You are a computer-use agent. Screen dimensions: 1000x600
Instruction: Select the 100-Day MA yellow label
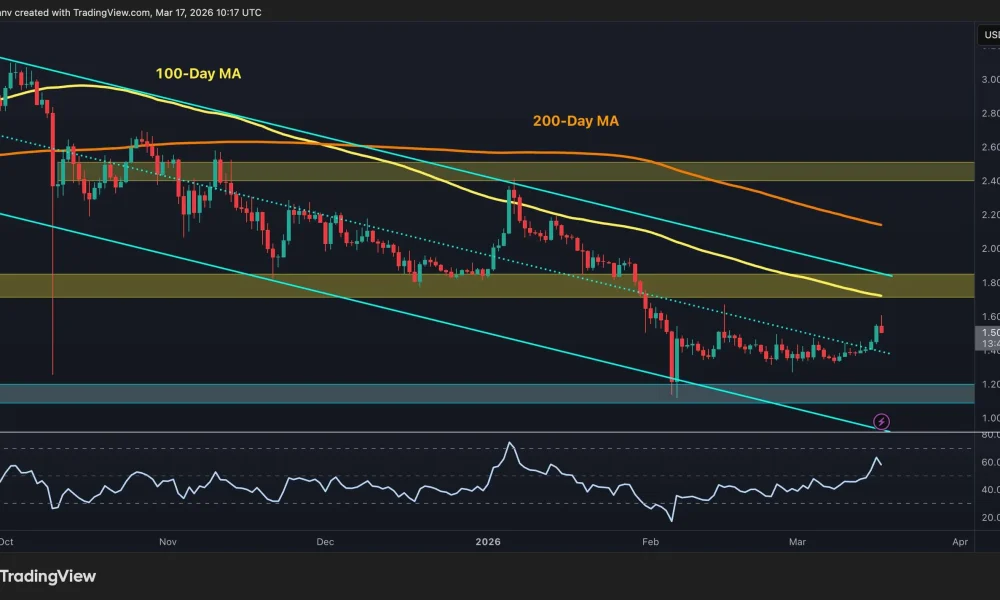coord(197,73)
